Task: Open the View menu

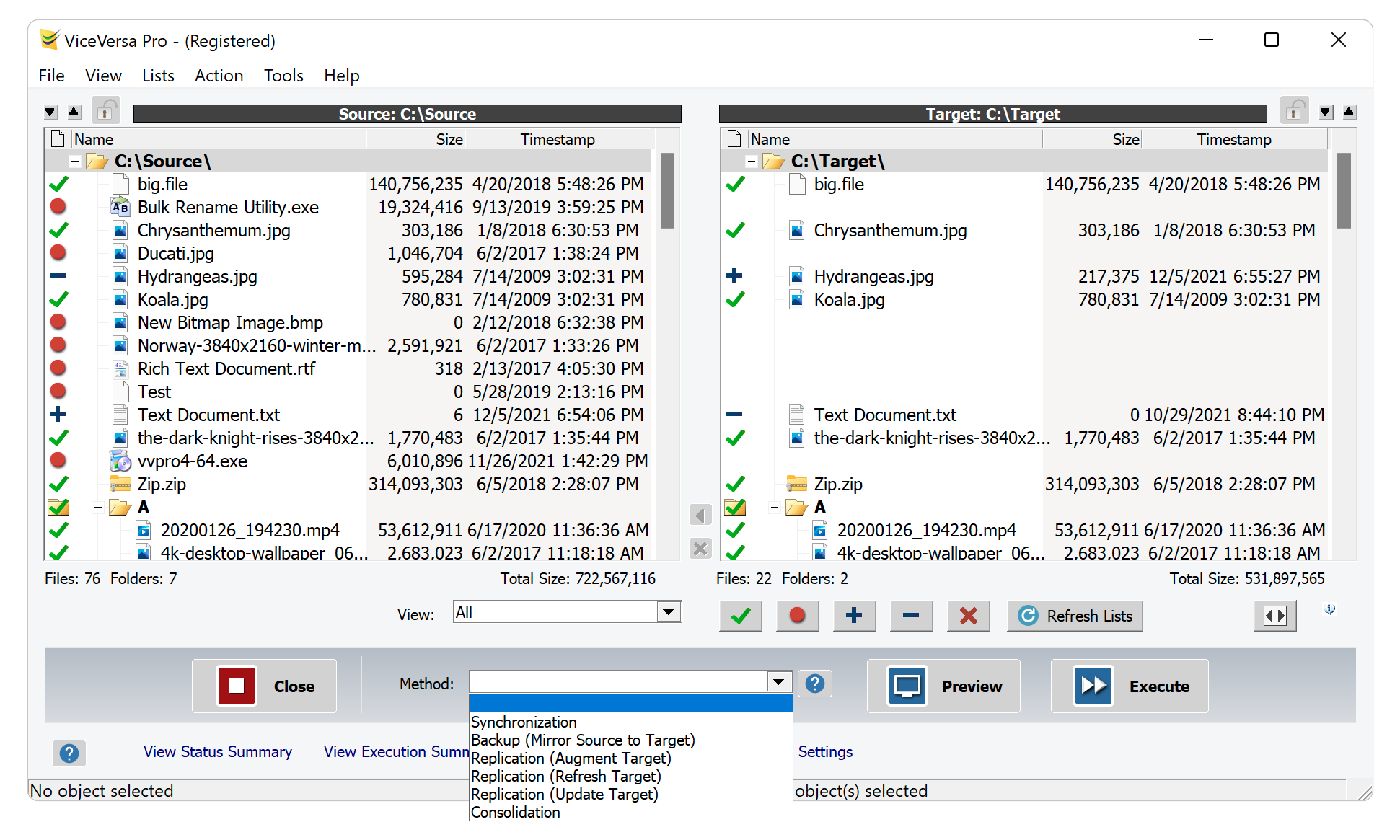Action: pyautogui.click(x=104, y=76)
